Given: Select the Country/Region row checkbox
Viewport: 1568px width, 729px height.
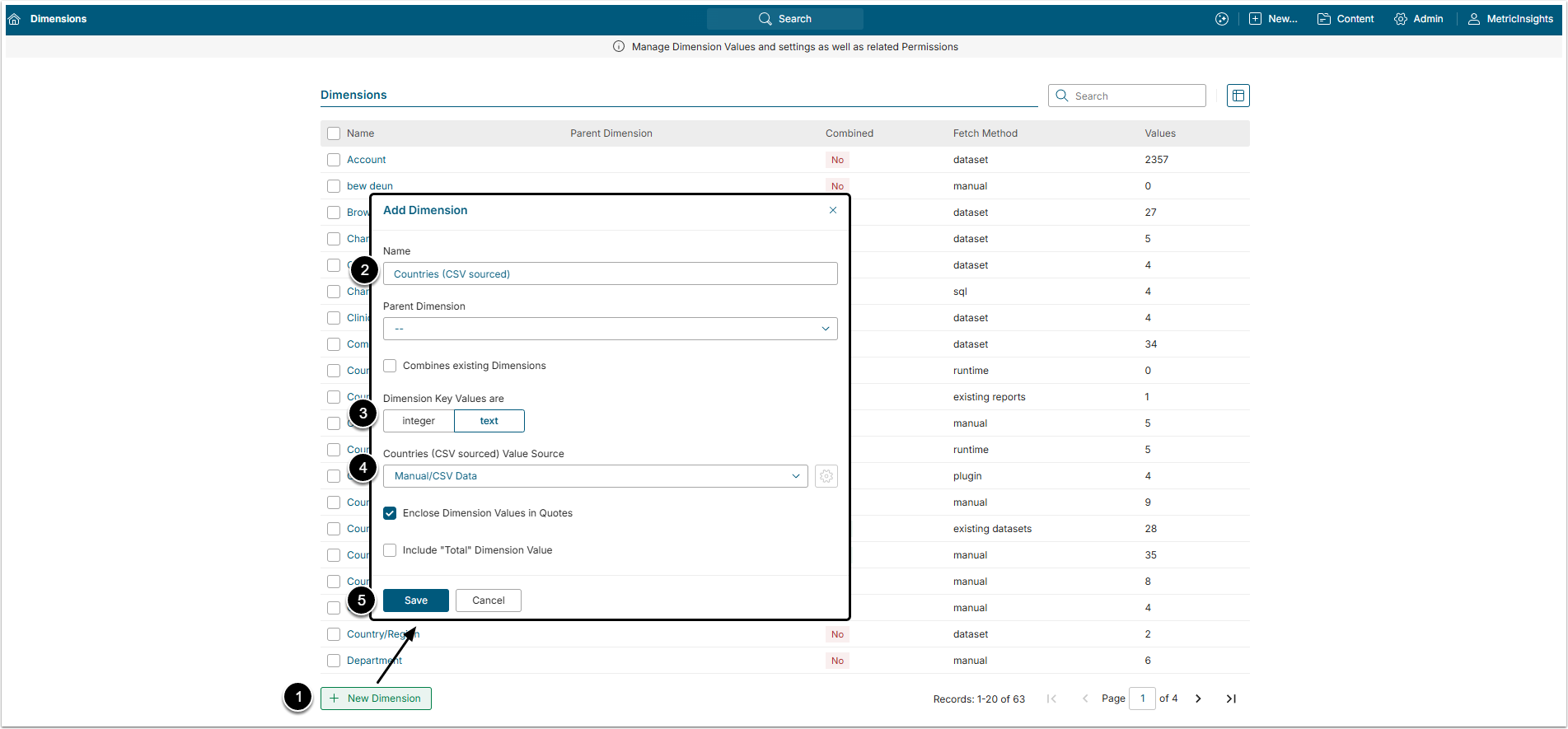Looking at the screenshot, I should (334, 634).
